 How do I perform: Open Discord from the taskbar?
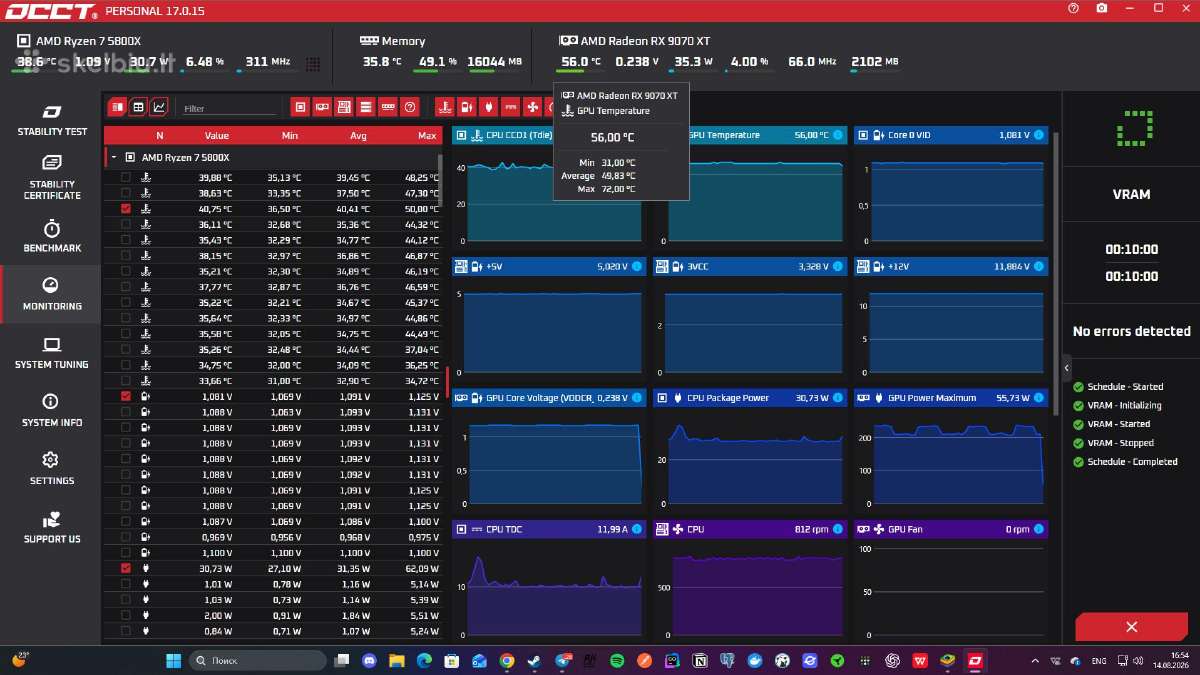[371, 660]
